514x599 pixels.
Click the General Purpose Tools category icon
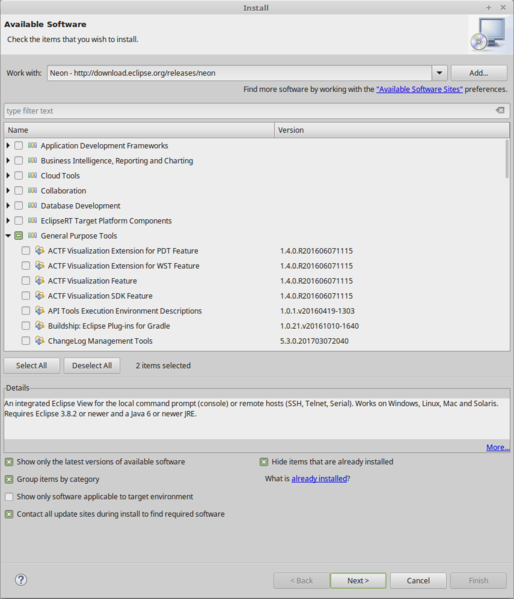[32, 235]
